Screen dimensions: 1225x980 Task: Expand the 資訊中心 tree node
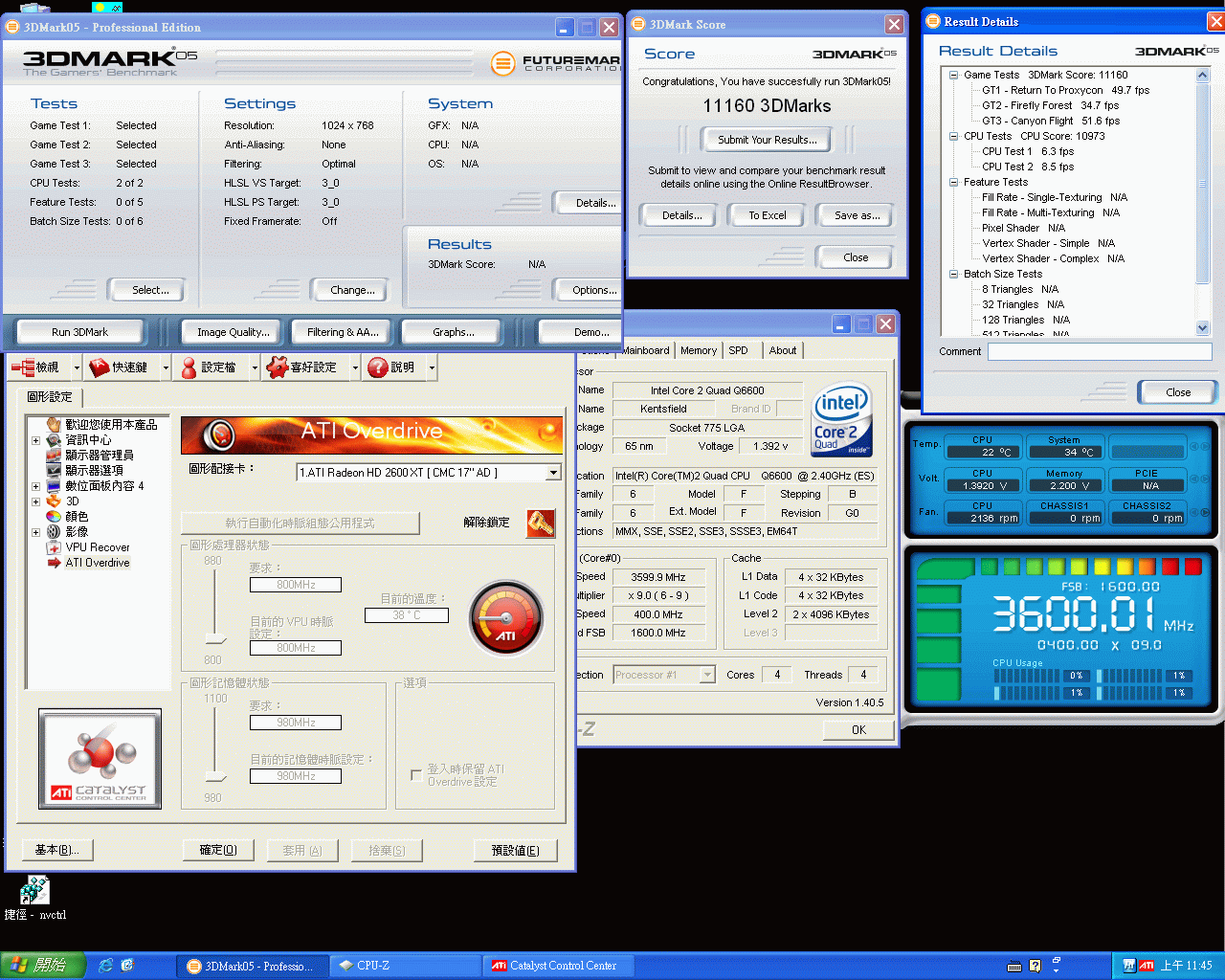pos(35,440)
